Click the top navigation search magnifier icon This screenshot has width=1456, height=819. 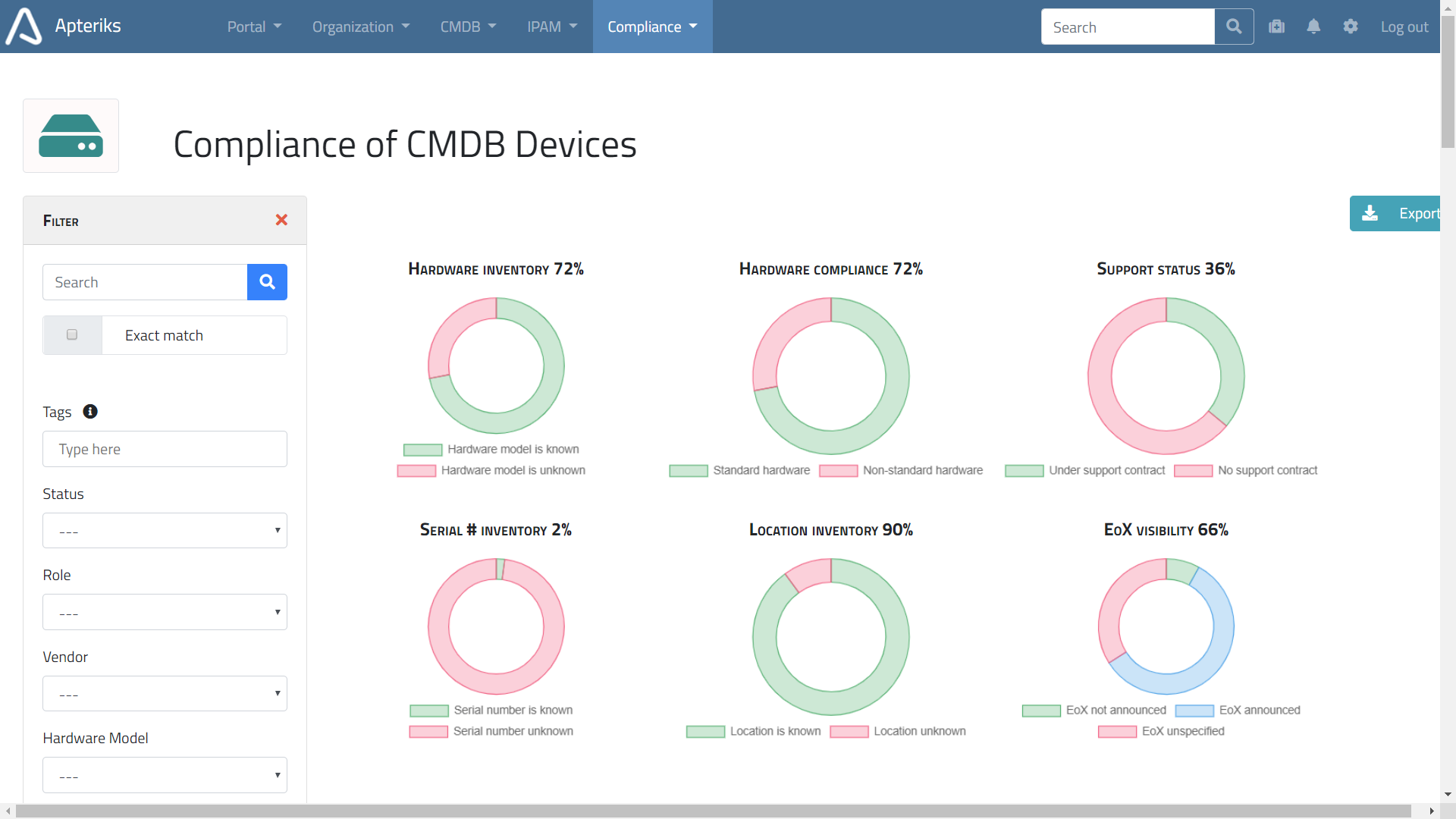click(x=1234, y=27)
